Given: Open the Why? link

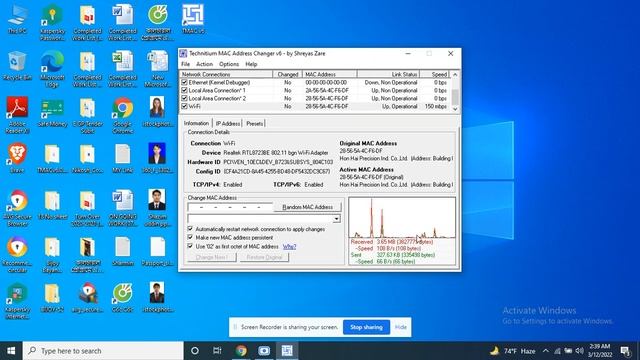Looking at the screenshot, I should pyautogui.click(x=289, y=247).
